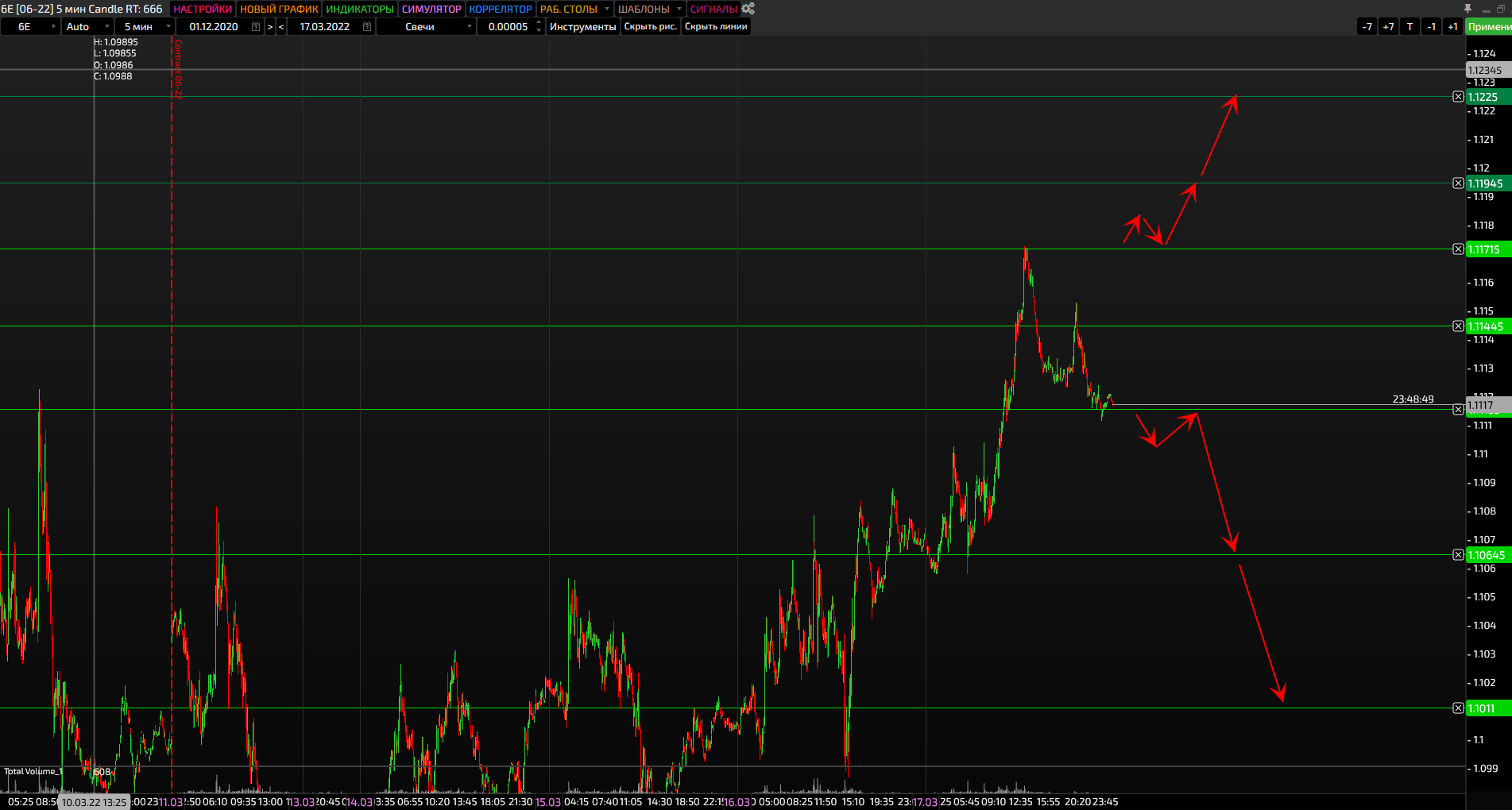Select the 1.1011 price label
Viewport: 1512px width, 810px height.
coord(1489,708)
